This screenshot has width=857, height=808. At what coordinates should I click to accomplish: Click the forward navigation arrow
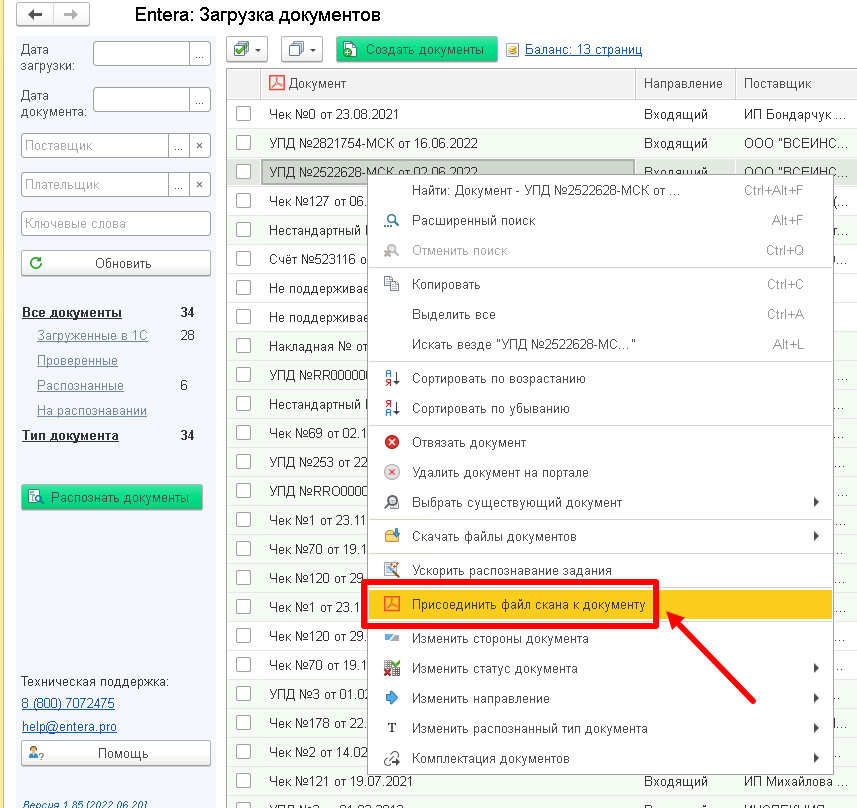(71, 14)
